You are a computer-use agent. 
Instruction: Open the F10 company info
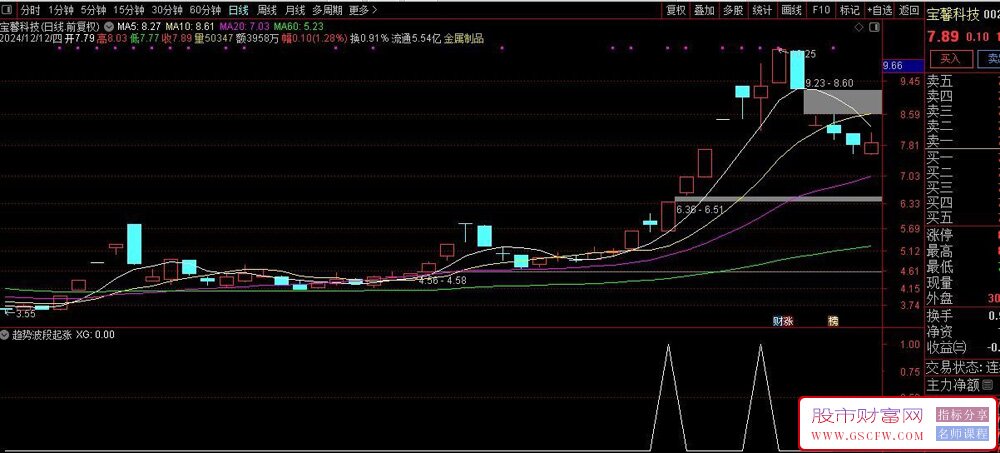click(x=821, y=10)
